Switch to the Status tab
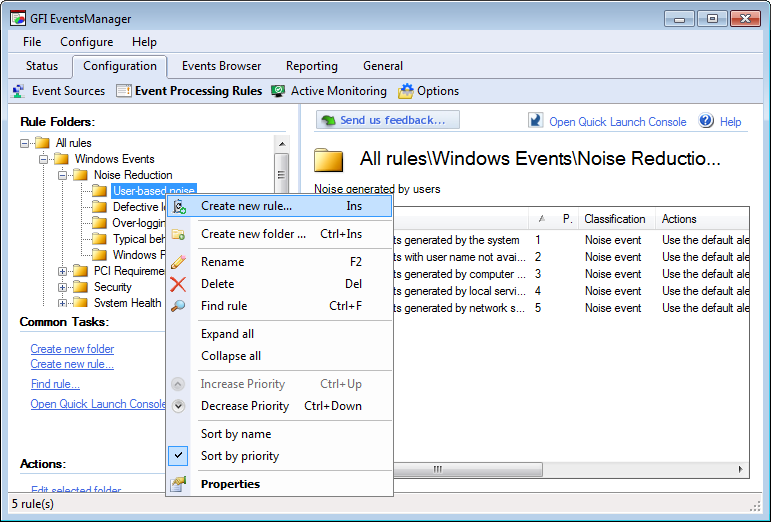771x522 pixels. pyautogui.click(x=42, y=66)
